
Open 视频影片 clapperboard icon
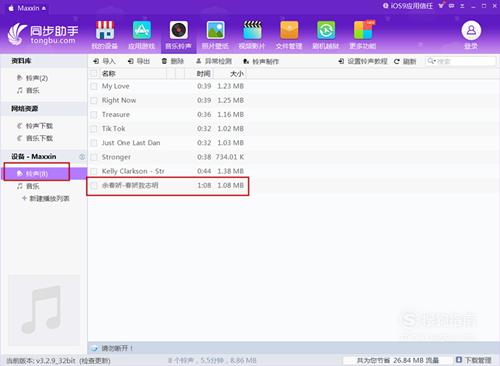(x=252, y=30)
